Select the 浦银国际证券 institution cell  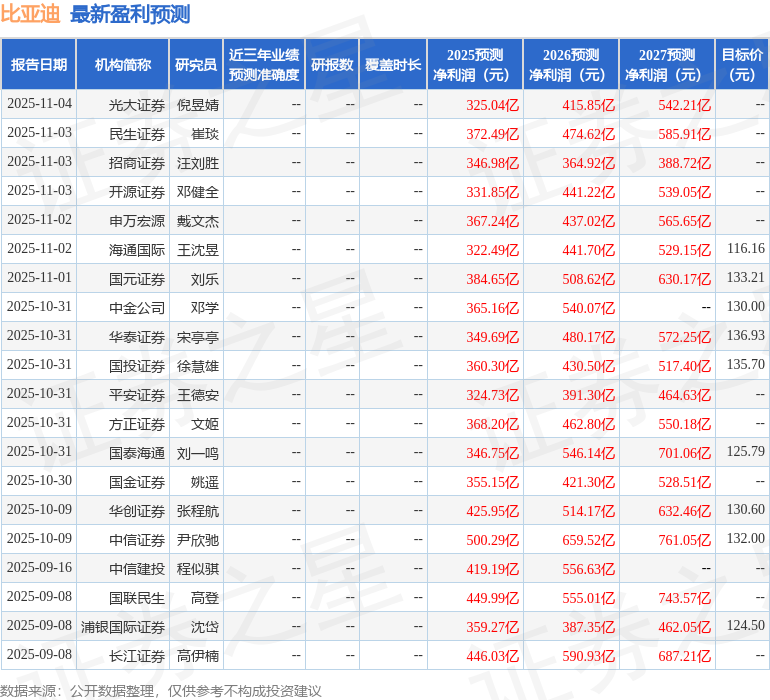pyautogui.click(x=123, y=626)
